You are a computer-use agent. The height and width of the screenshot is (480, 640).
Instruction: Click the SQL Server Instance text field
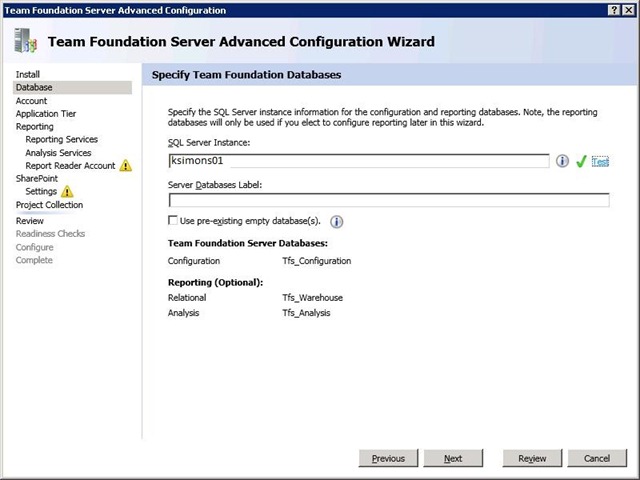pos(359,161)
